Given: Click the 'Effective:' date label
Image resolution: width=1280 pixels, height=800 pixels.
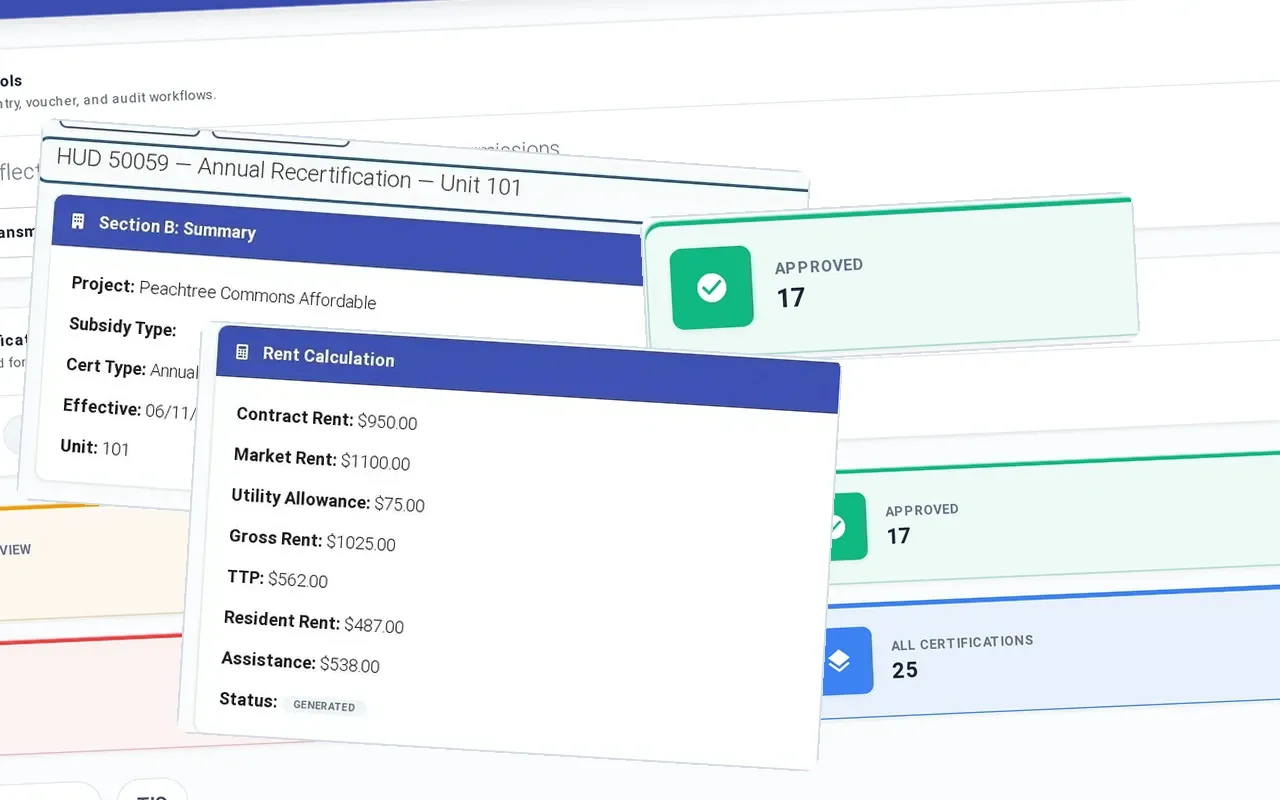Looking at the screenshot, I should pyautogui.click(x=102, y=407).
